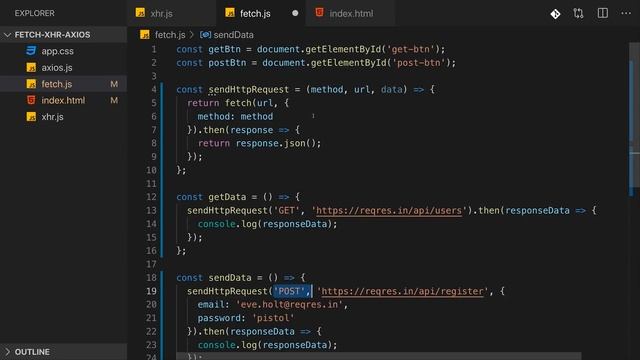Click the JS icon beside xhr.js in explorer

(x=31, y=117)
